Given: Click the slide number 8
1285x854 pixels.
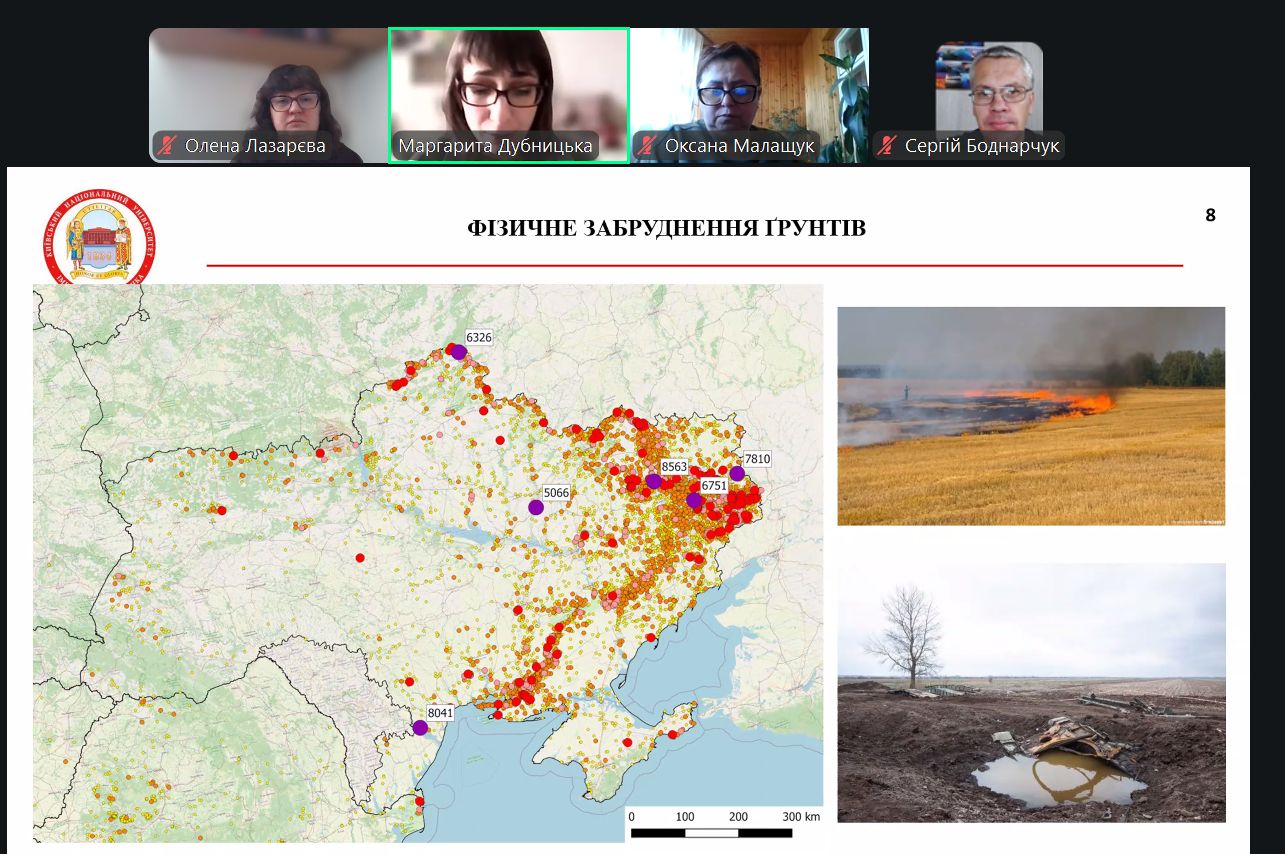Looking at the screenshot, I should [1210, 215].
